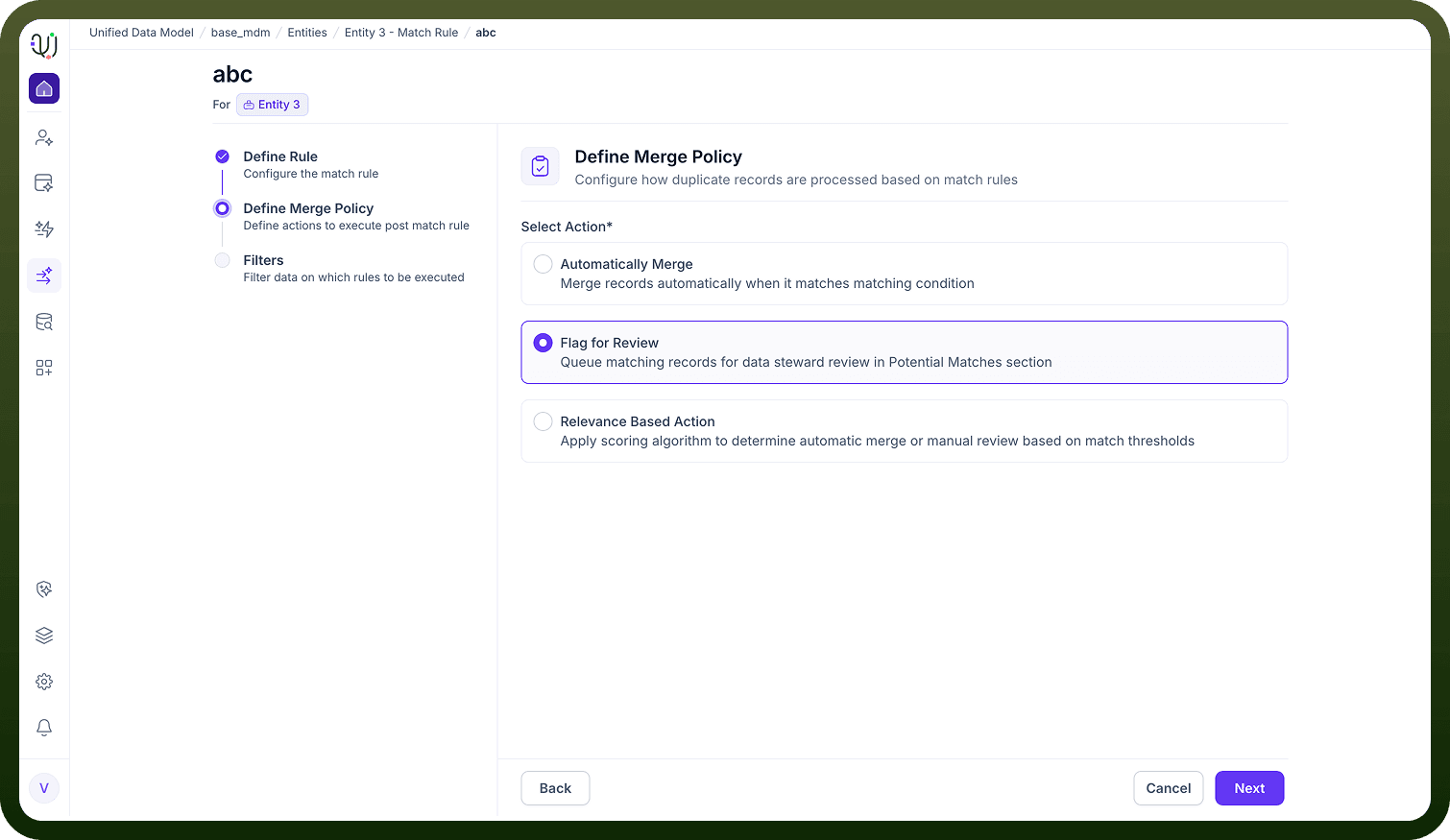The height and width of the screenshot is (840, 1450).
Task: Click the Back button
Action: click(x=555, y=788)
